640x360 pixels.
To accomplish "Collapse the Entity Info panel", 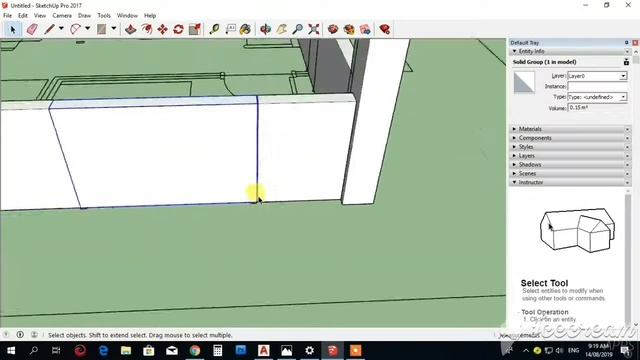I will coord(514,51).
